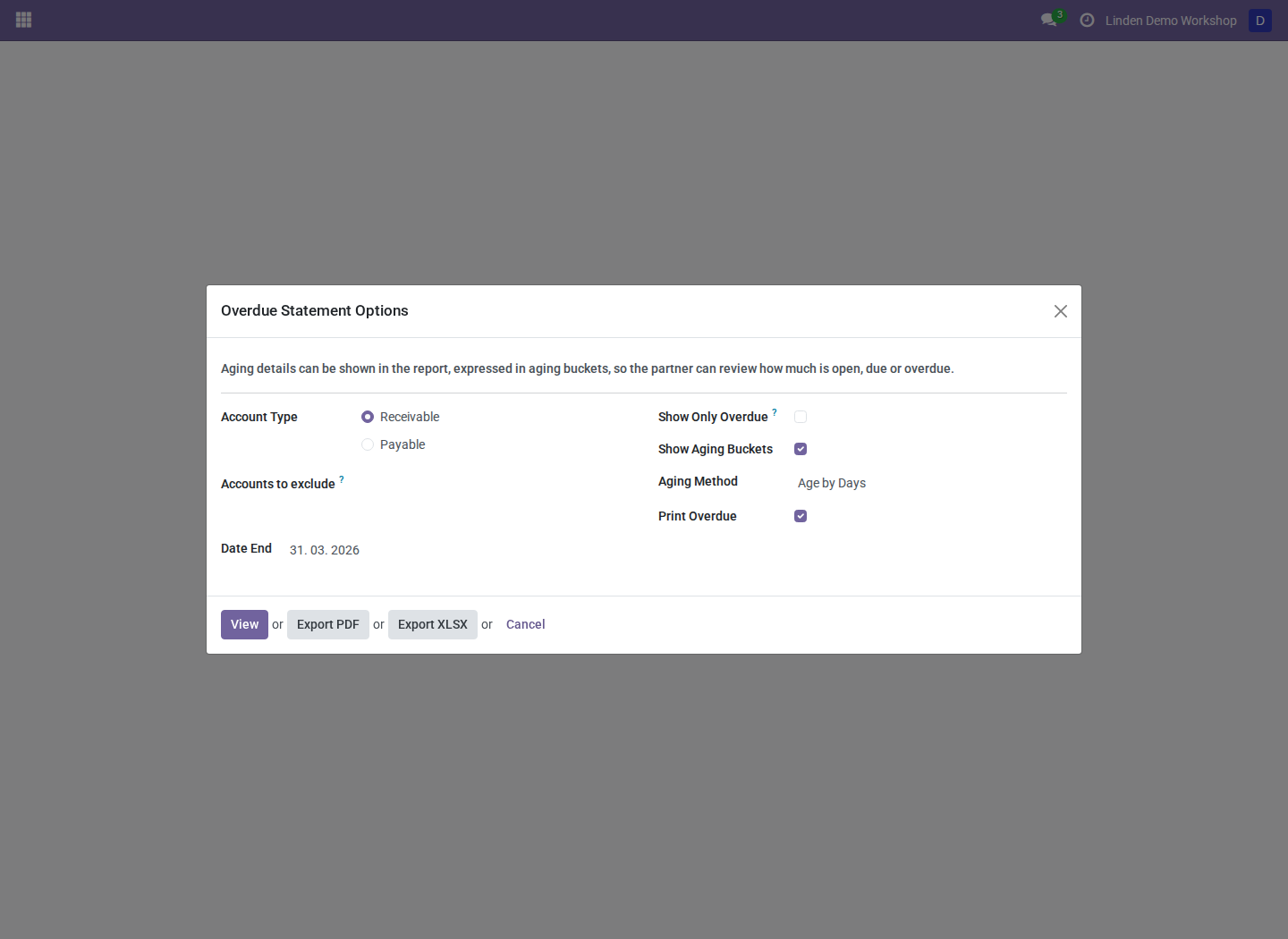Open the Aging Method dropdown

click(x=930, y=483)
